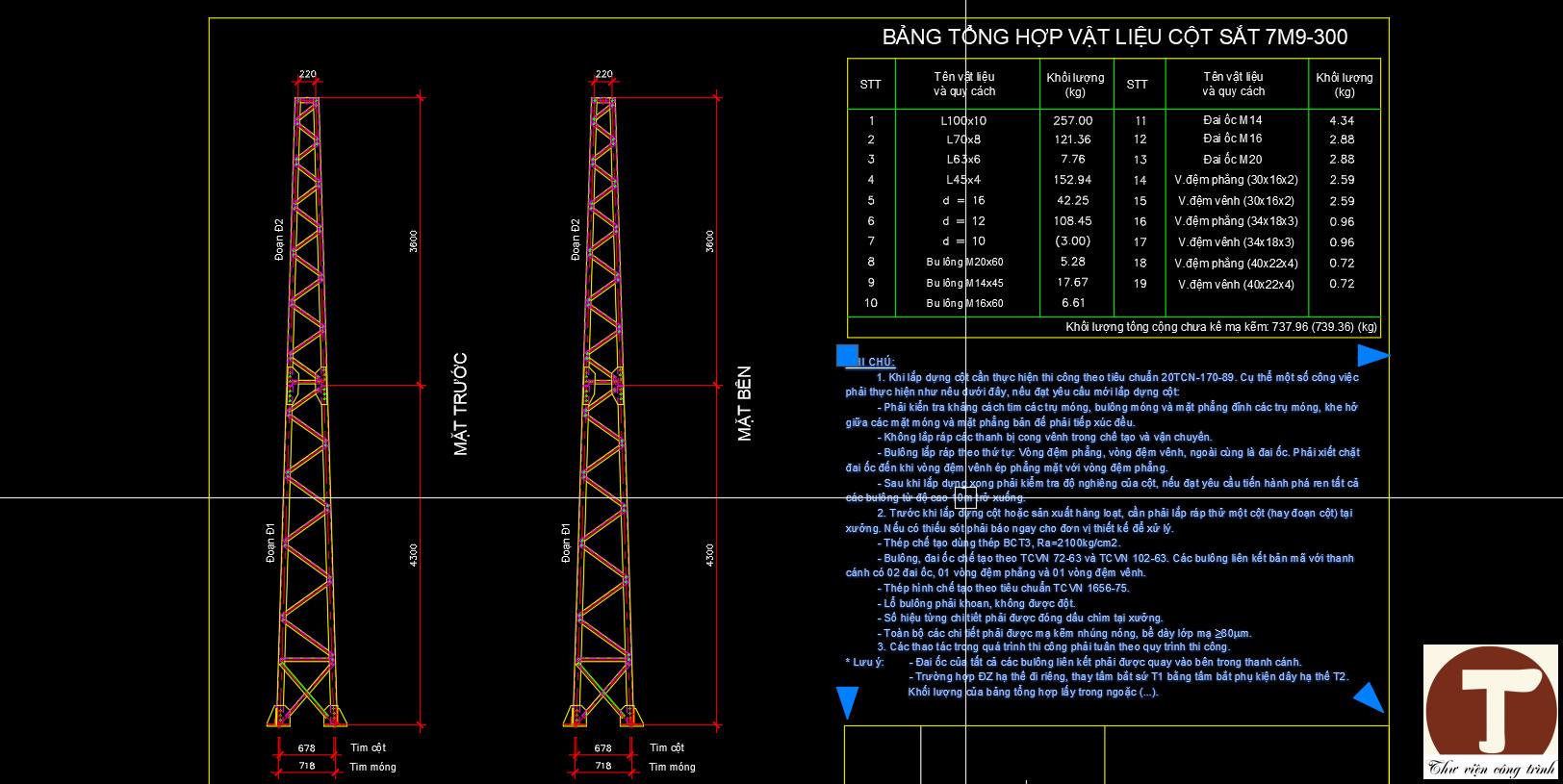
Task: Select the Đai ốc M14 cell
Action: point(1233,120)
